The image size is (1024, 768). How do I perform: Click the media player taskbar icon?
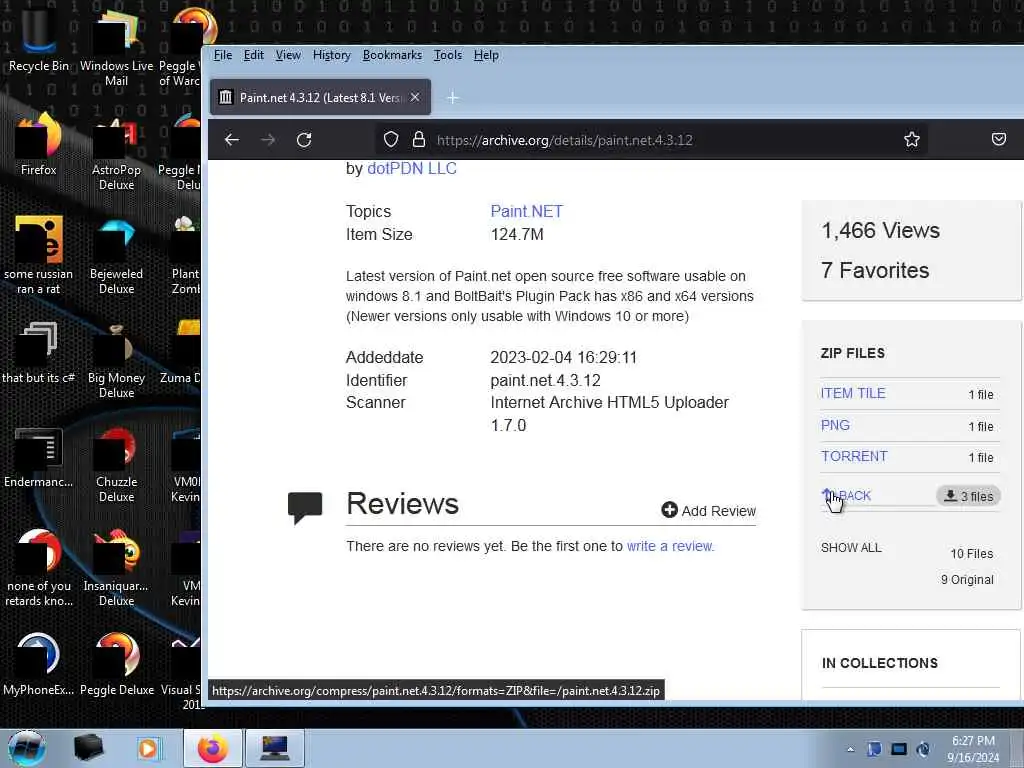[148, 748]
